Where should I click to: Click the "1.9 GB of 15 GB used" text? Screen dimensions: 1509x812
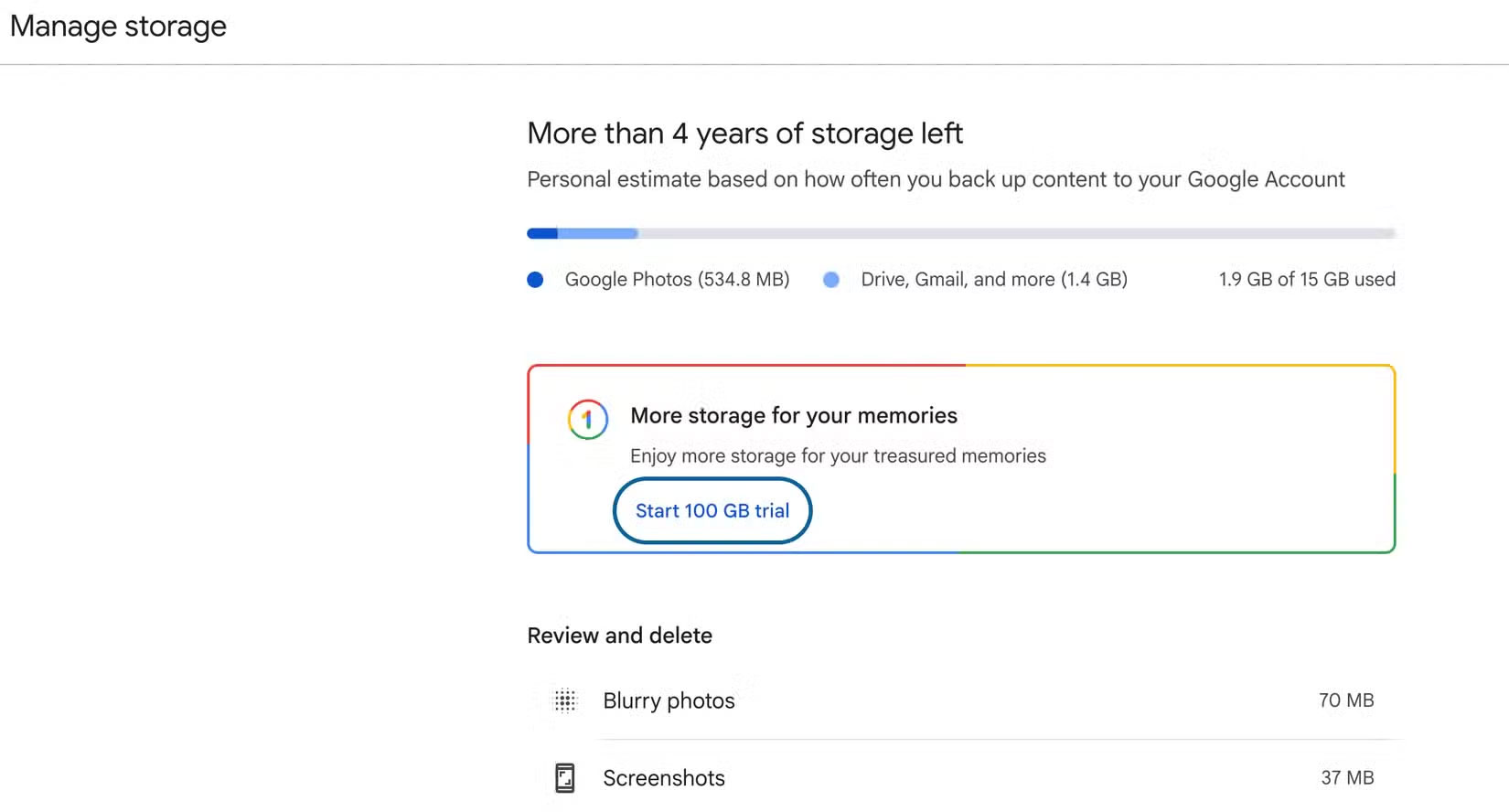pos(1307,280)
